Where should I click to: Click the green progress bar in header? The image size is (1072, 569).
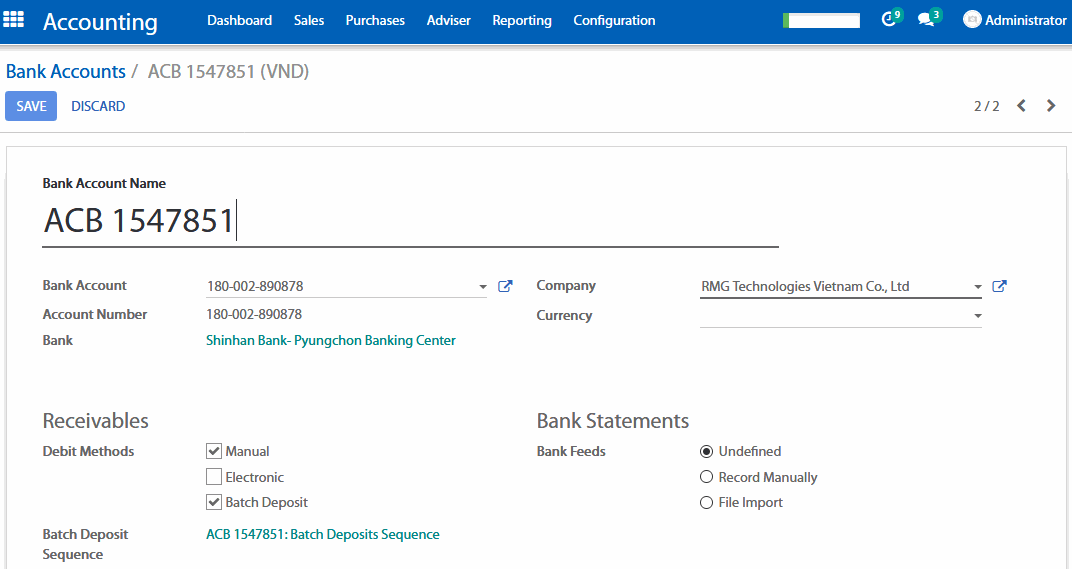tap(821, 20)
